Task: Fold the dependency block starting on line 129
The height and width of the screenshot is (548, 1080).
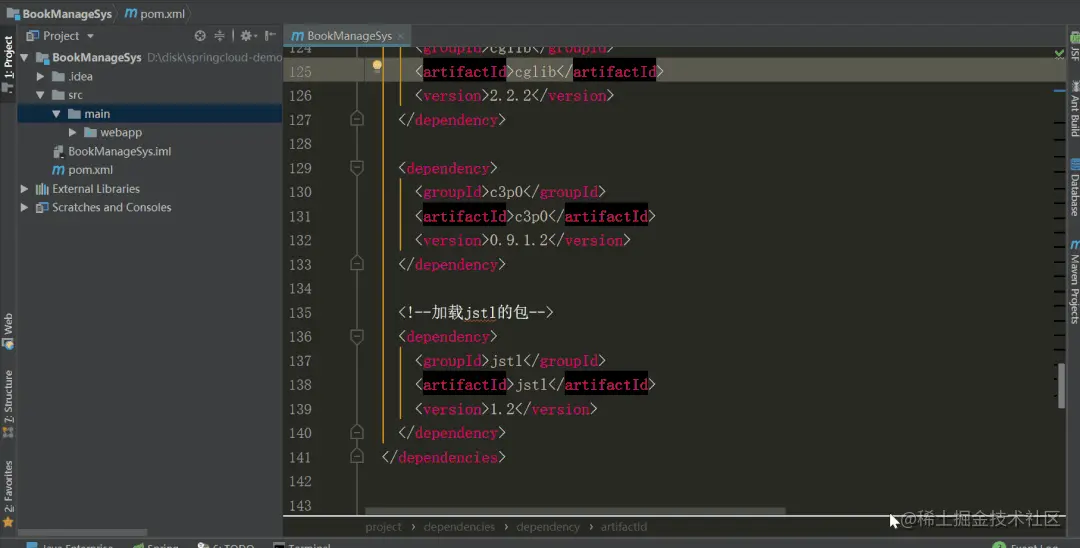Action: (357, 168)
